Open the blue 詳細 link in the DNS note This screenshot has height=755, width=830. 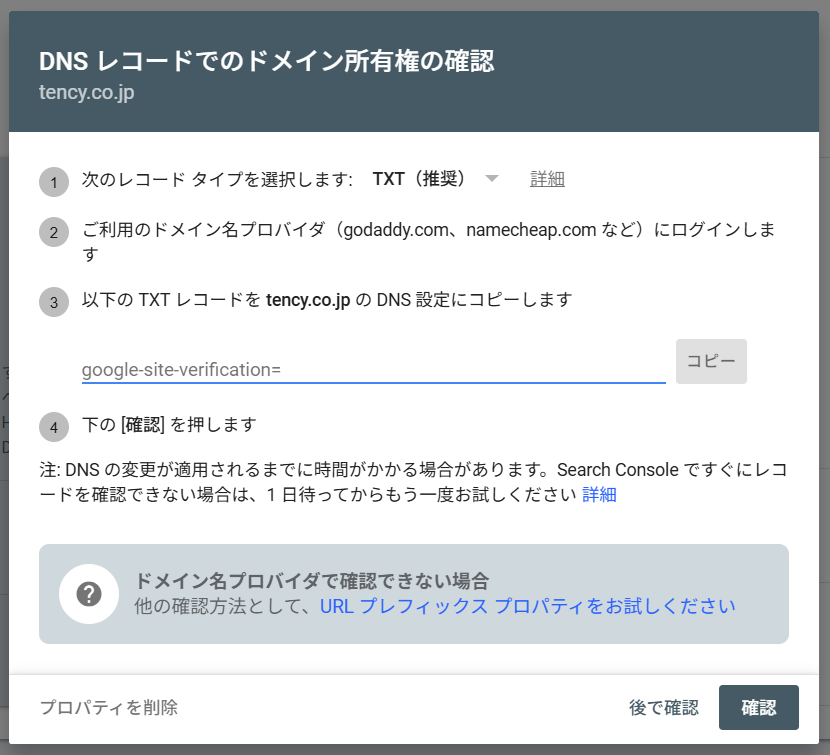coord(599,495)
